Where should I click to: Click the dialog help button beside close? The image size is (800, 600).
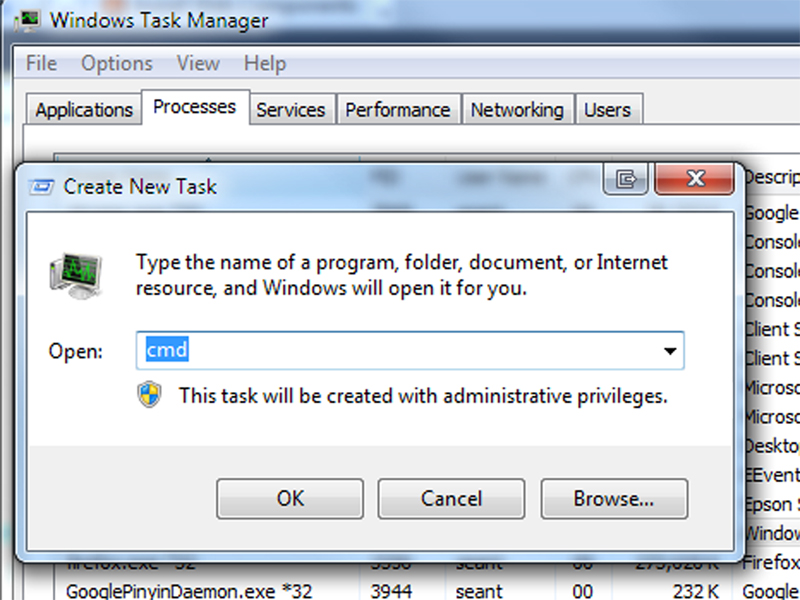[626, 179]
